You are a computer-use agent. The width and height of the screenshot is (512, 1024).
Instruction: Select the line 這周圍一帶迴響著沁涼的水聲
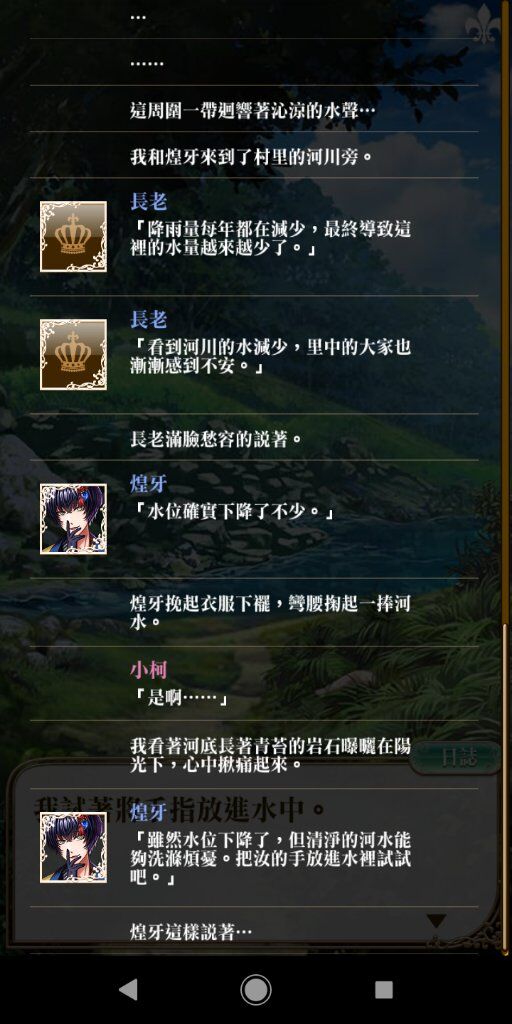click(253, 110)
